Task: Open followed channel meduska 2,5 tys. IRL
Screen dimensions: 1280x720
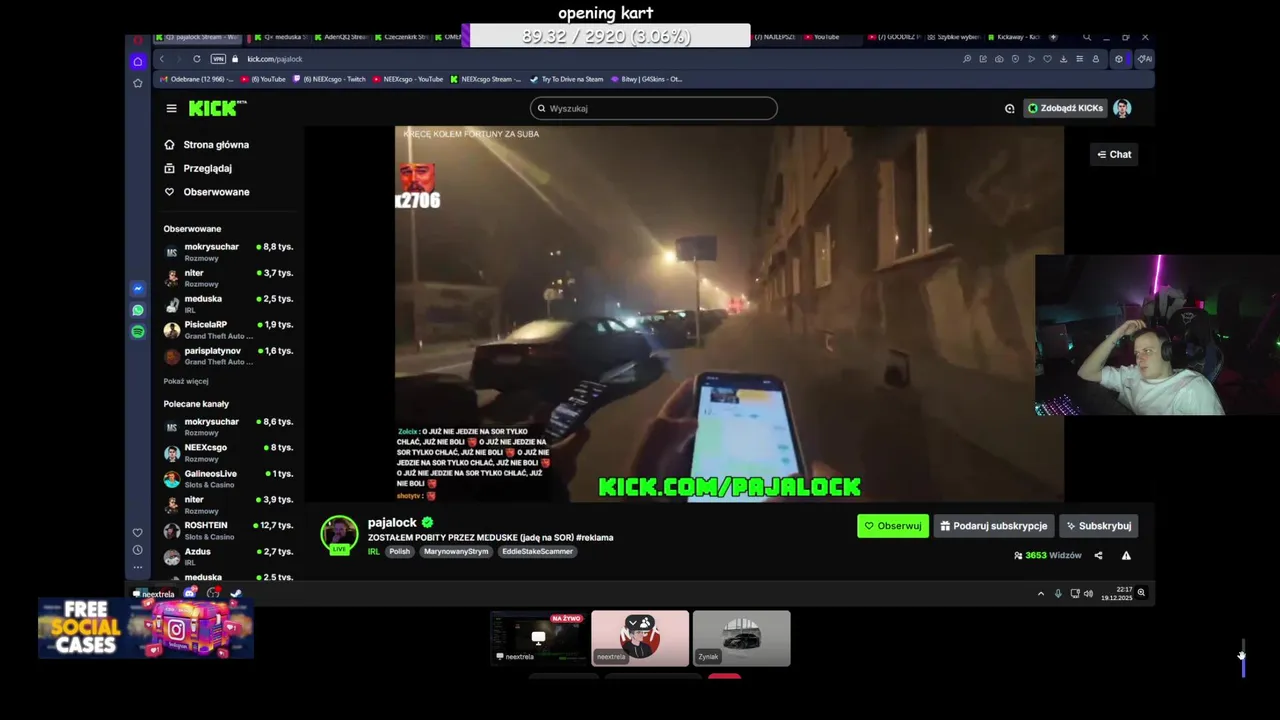Action: tap(228, 303)
